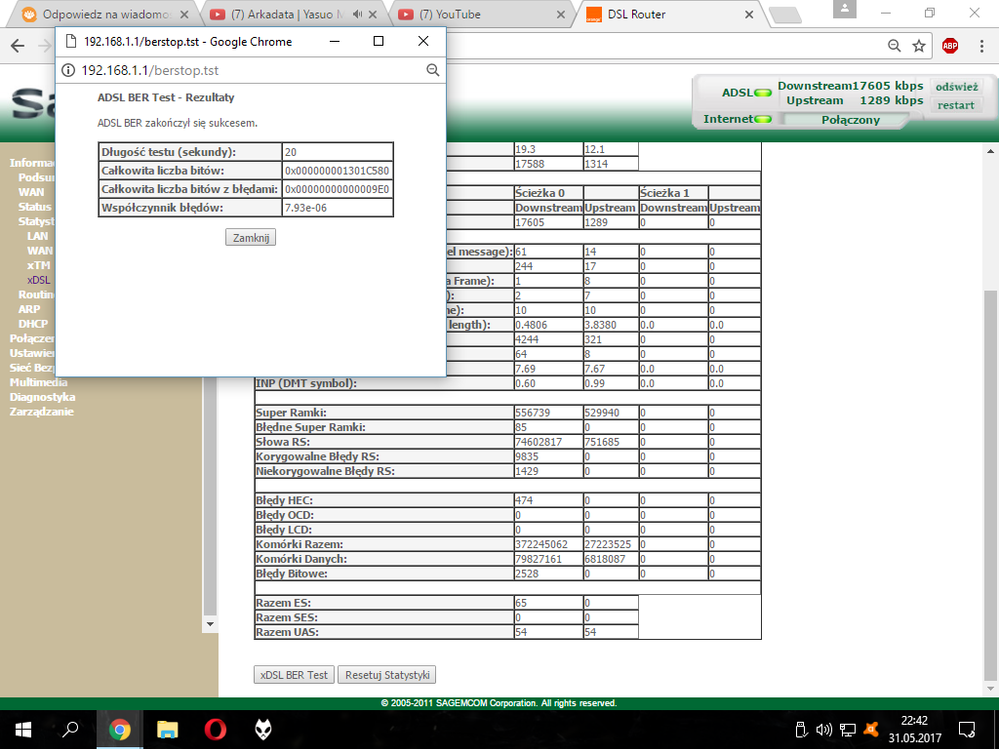Screen dimensions: 999x749
Task: Click the zoom magnifier in main address bar
Action: (894, 46)
